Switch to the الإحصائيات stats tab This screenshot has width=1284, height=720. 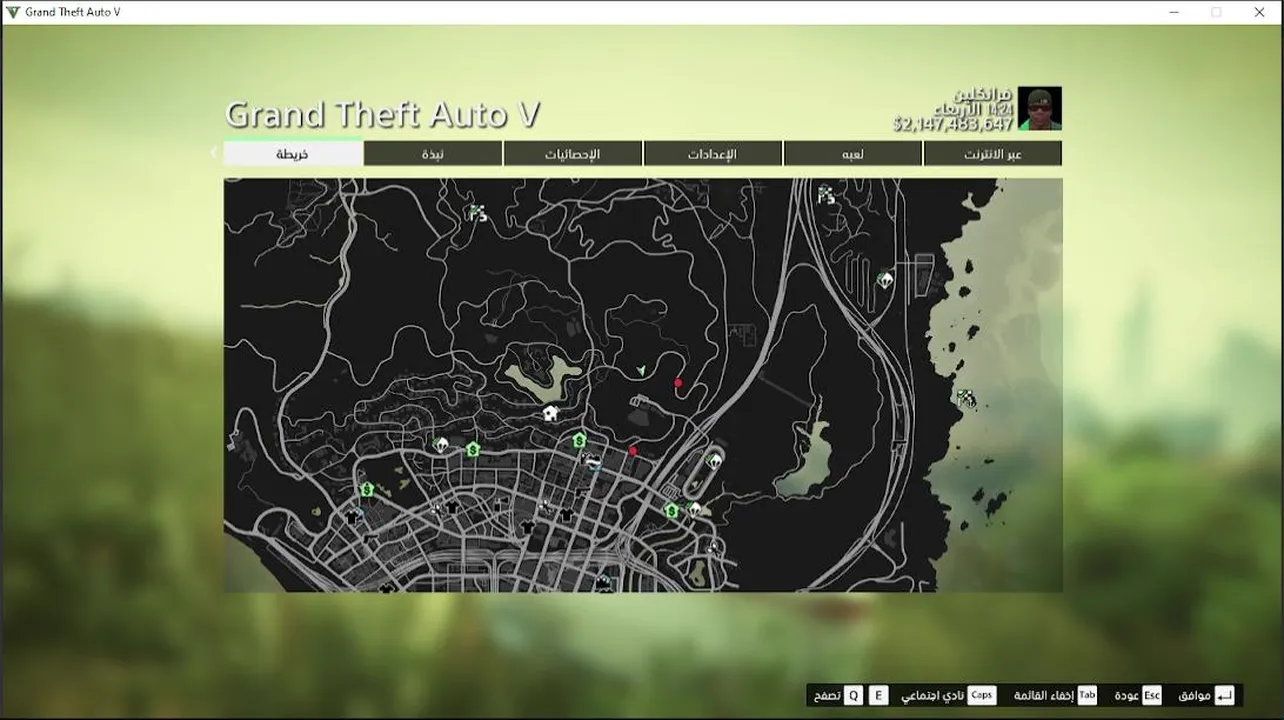pos(573,153)
